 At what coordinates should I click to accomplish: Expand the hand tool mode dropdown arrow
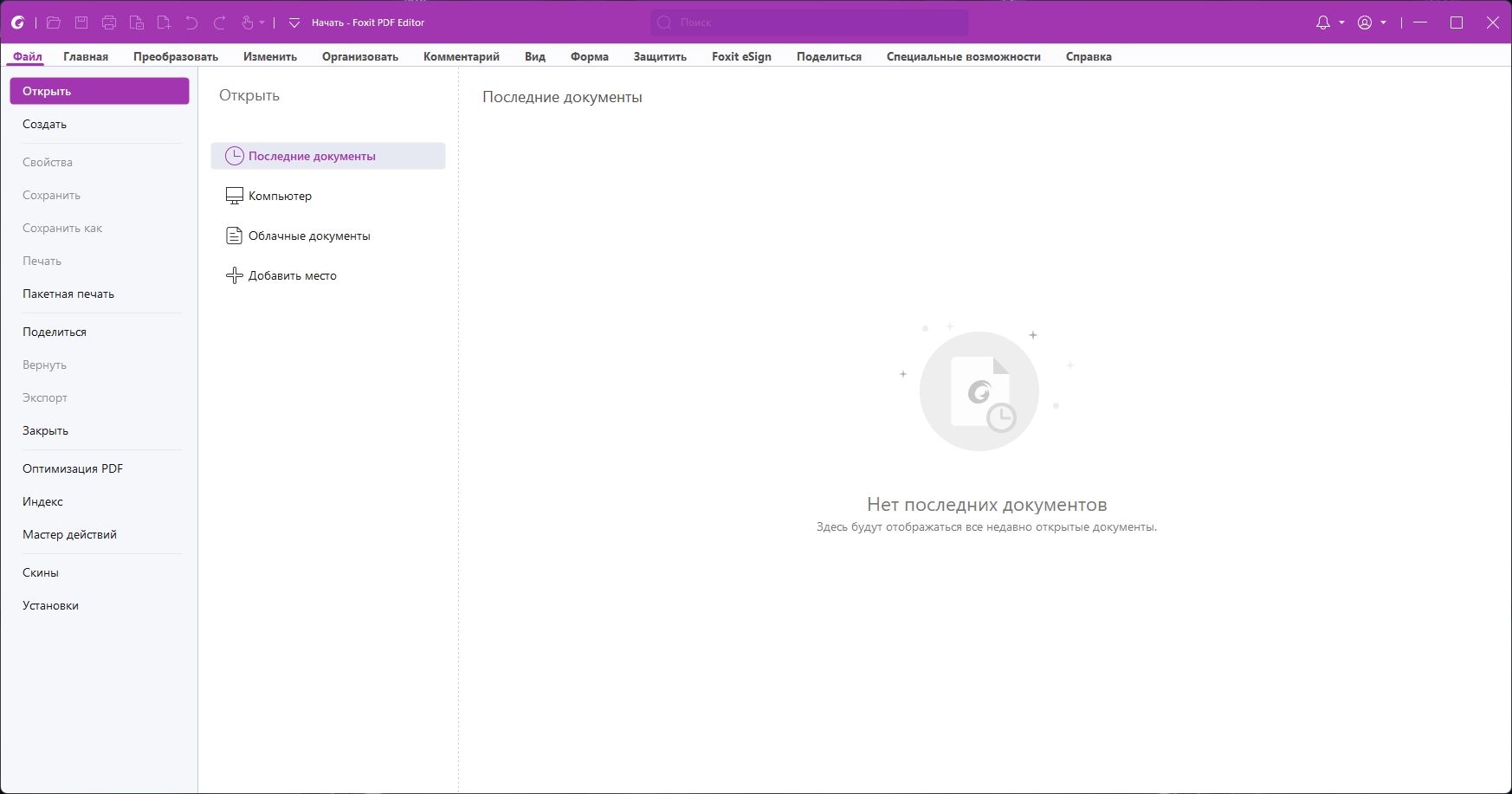point(262,23)
